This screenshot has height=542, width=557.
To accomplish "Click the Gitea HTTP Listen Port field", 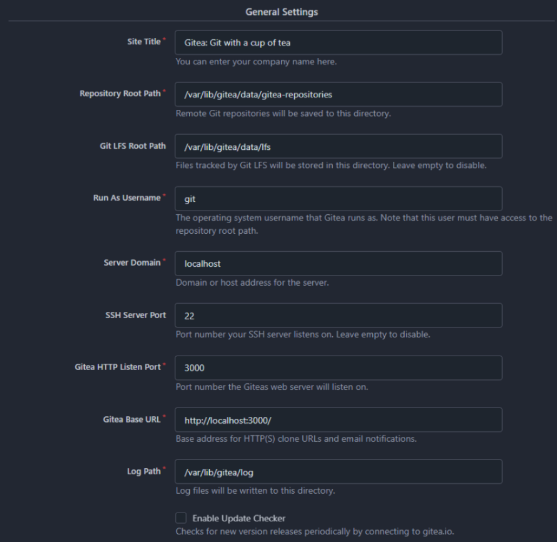I will coord(339,368).
